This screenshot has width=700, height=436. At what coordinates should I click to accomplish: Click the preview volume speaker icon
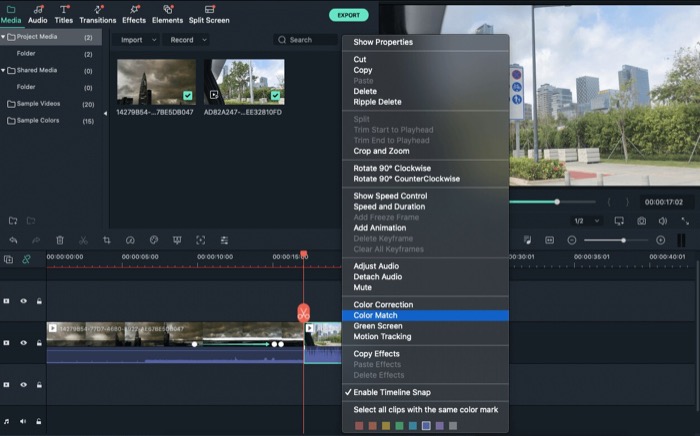pos(663,221)
